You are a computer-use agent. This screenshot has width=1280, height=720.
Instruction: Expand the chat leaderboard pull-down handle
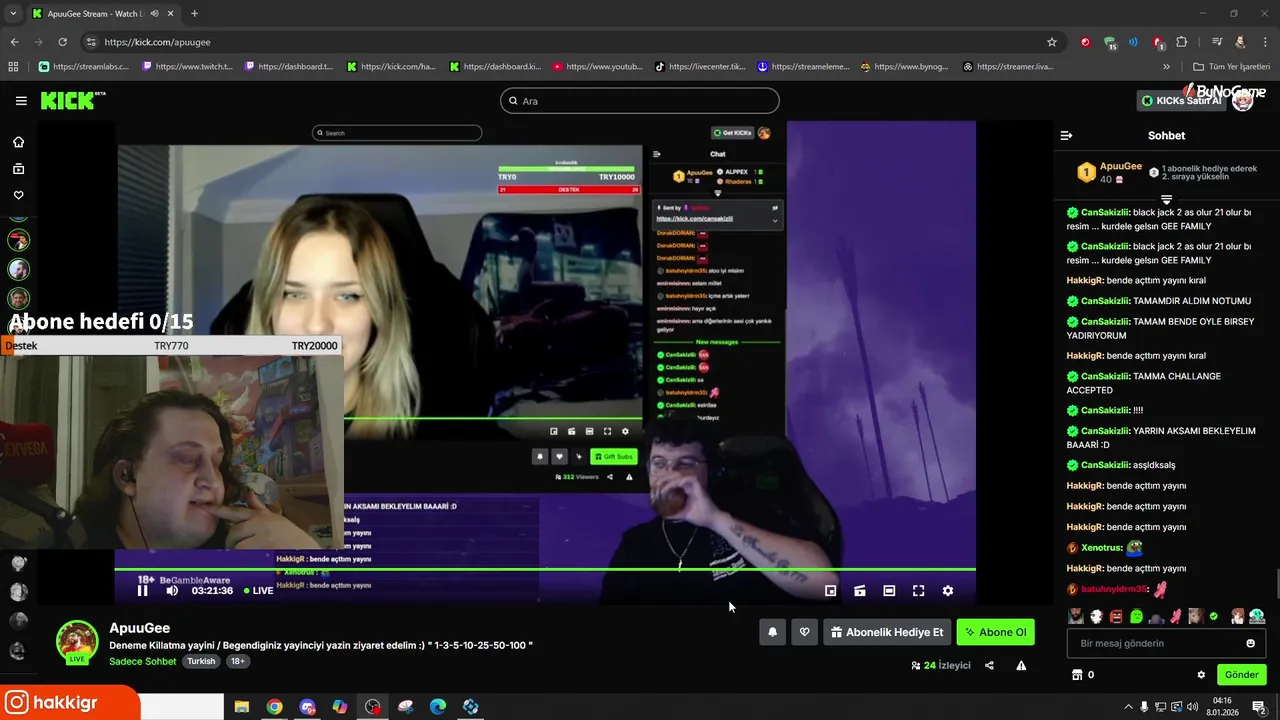point(1166,200)
